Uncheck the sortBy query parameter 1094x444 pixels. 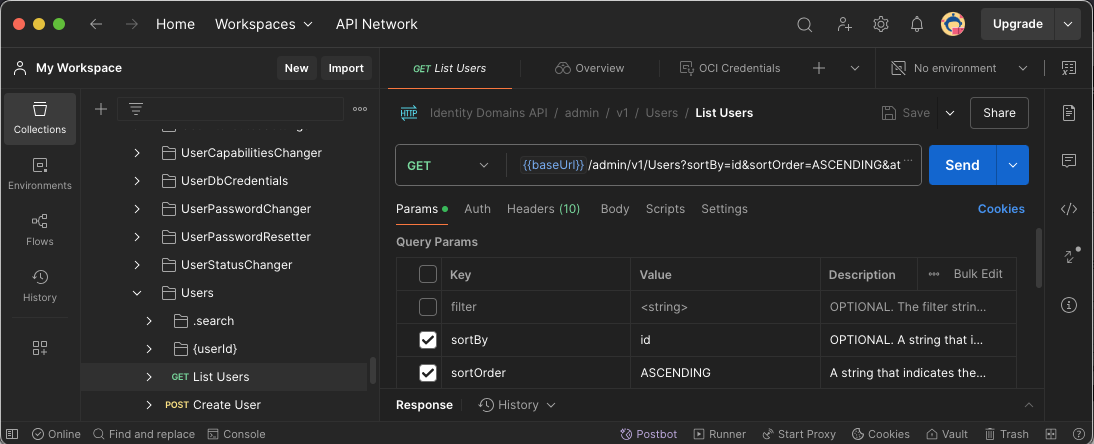(428, 341)
